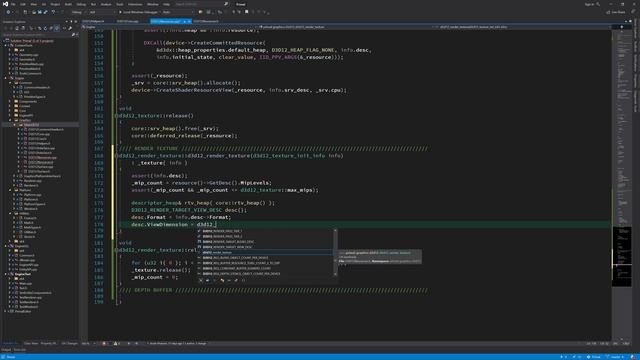The height and width of the screenshot is (360, 640).
Task: Expand the PrimalEditor project node
Action: tap(6, 311)
